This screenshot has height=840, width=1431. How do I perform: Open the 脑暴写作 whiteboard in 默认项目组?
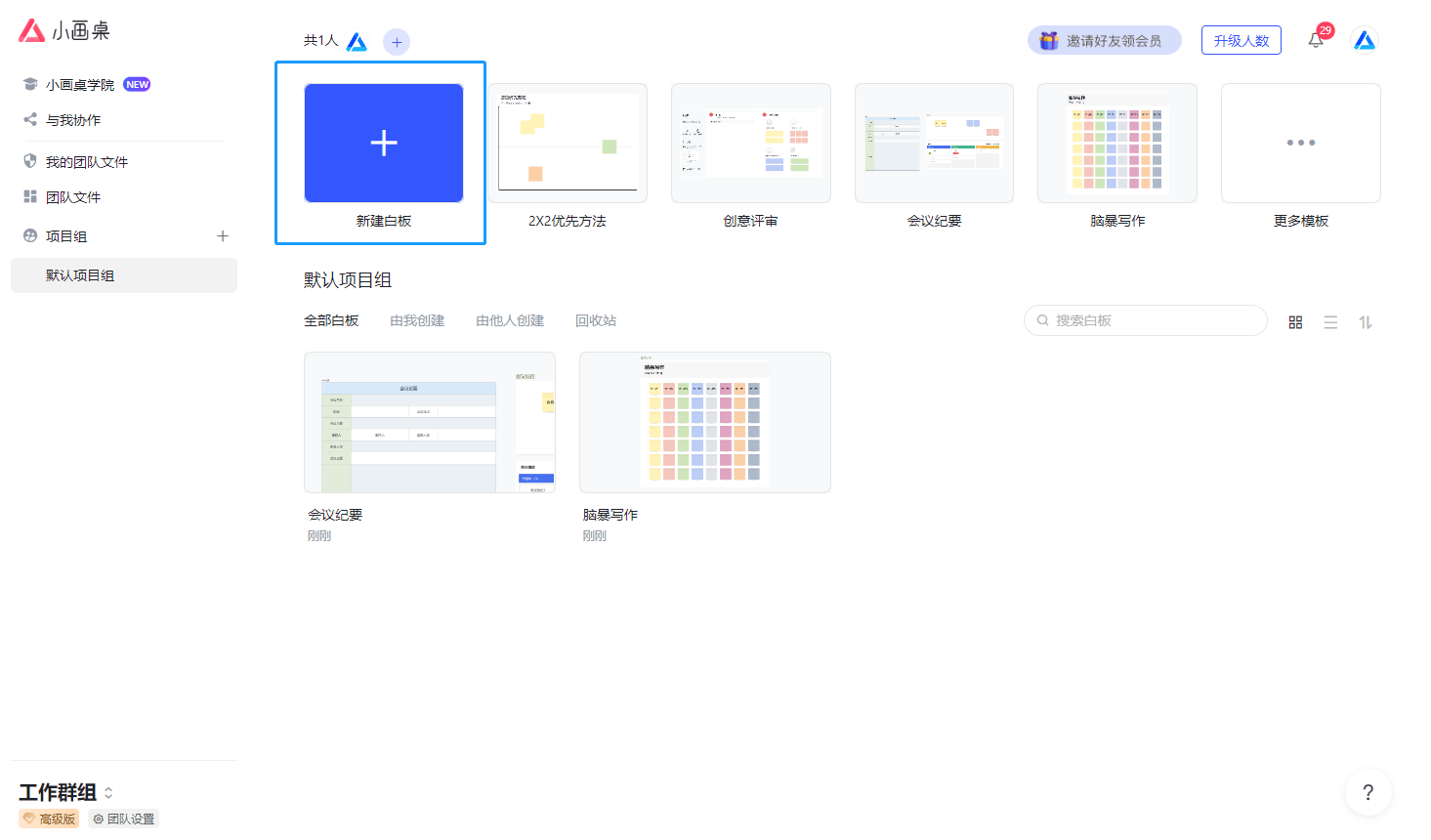(x=705, y=422)
